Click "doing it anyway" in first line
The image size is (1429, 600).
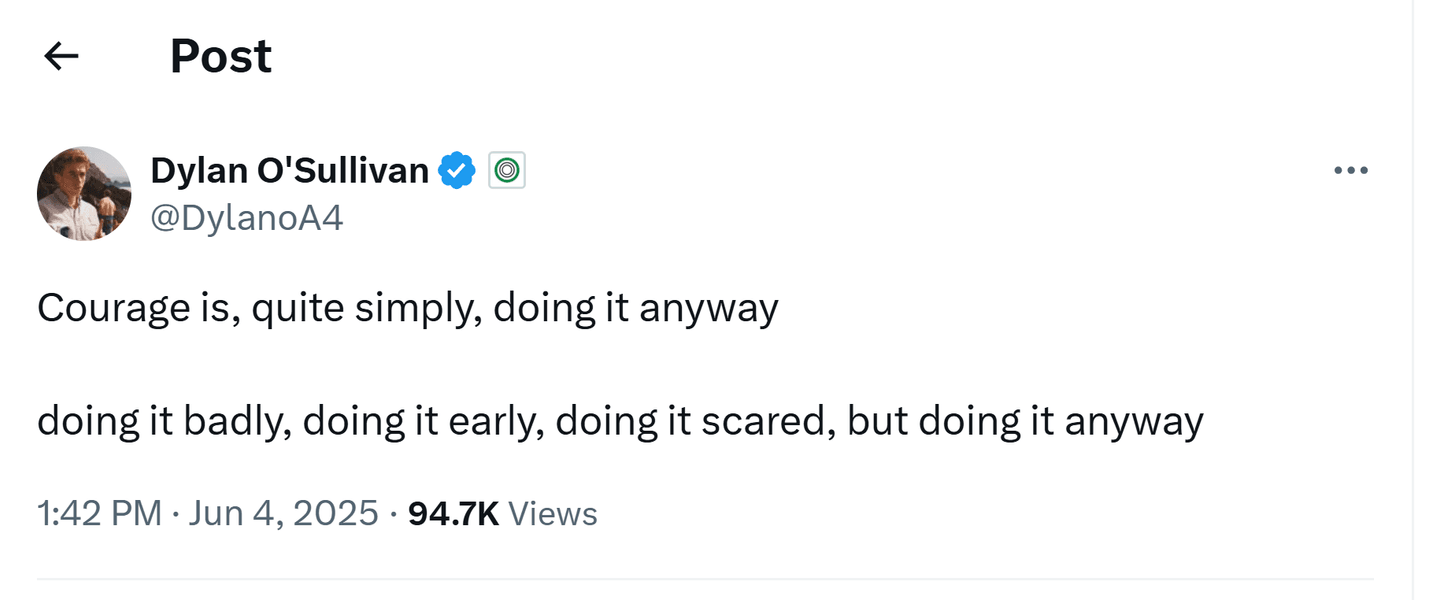point(636,308)
